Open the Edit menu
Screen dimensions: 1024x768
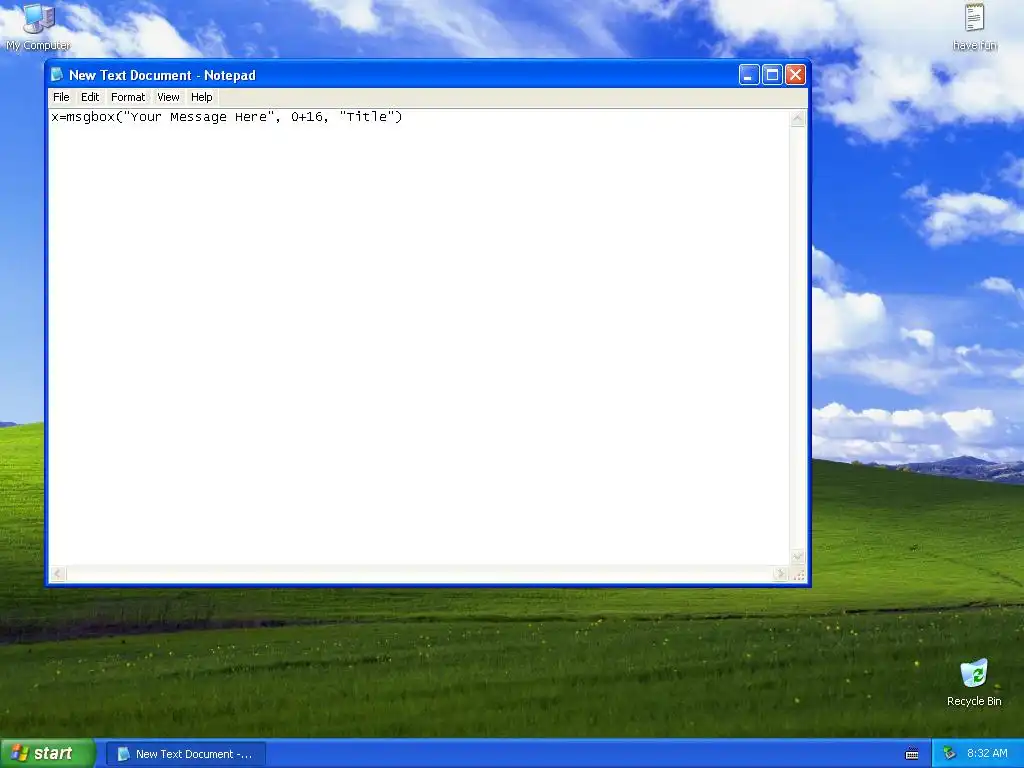(89, 97)
